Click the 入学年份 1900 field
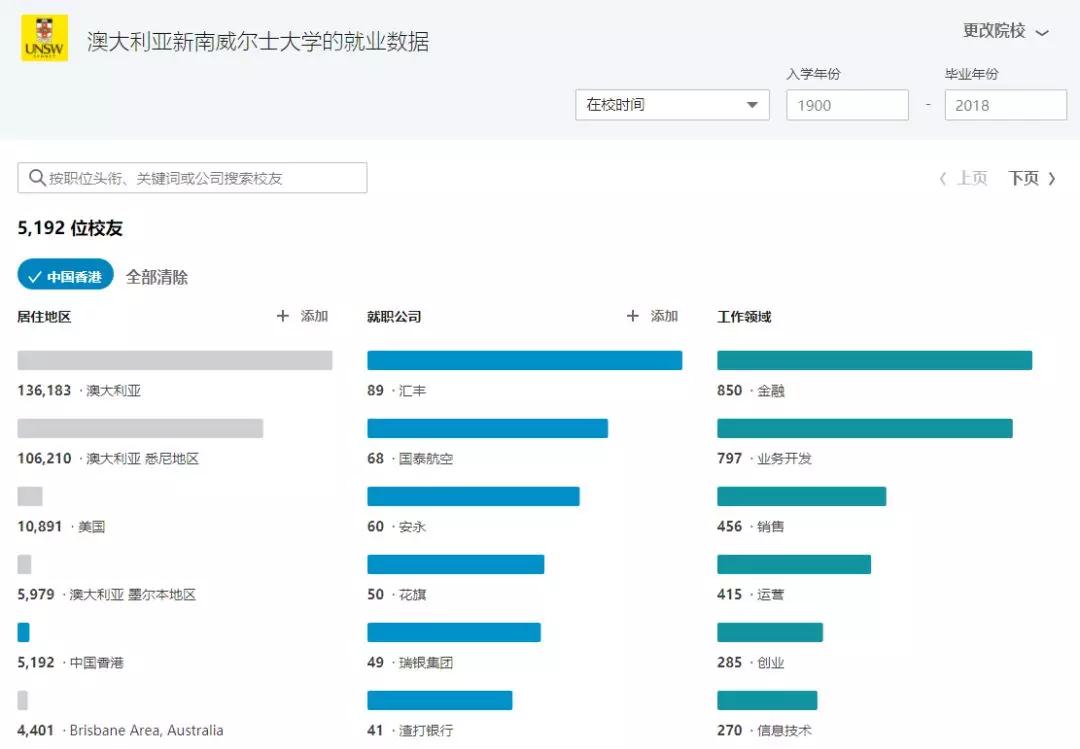The width and height of the screenshot is (1080, 749). pos(847,105)
